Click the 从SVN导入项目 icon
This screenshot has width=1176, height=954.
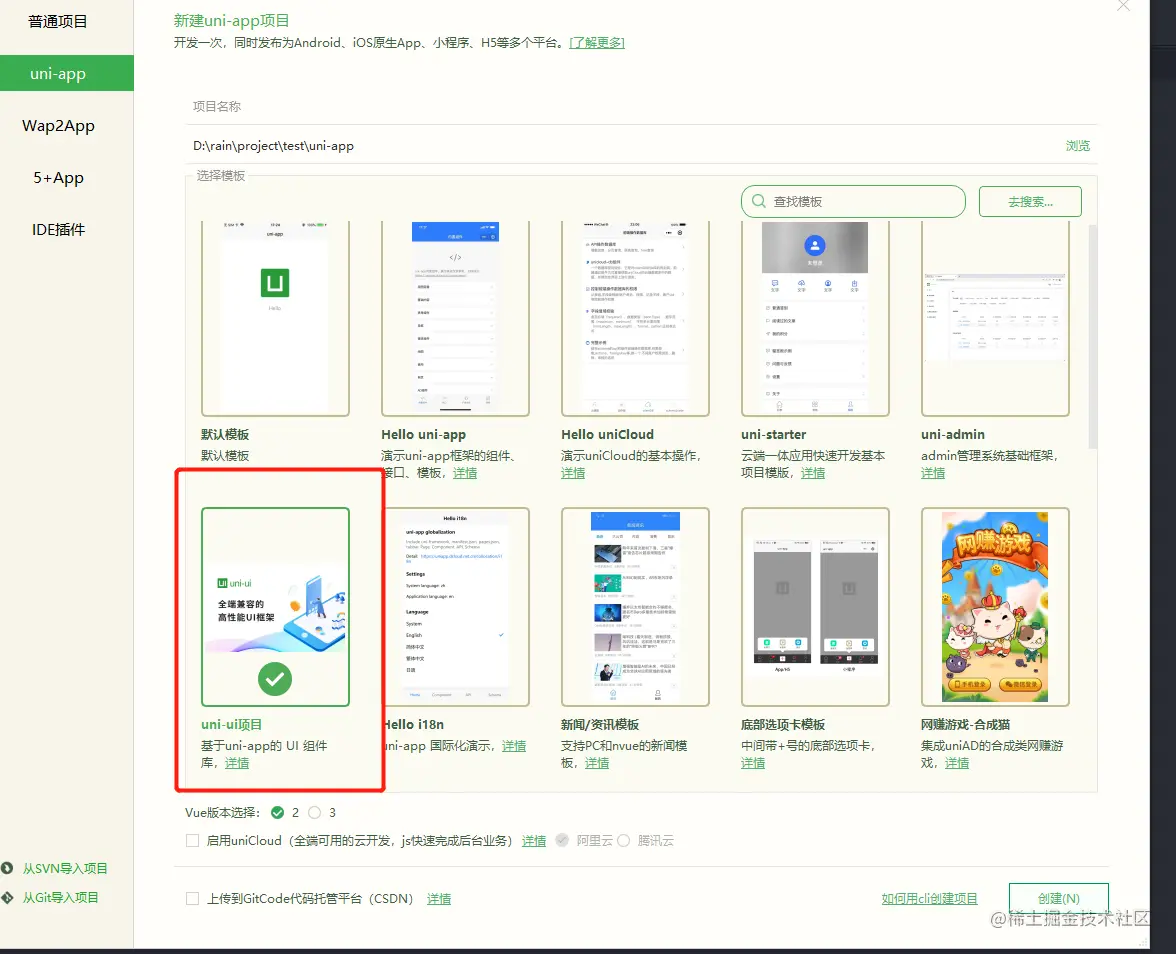(x=8, y=868)
